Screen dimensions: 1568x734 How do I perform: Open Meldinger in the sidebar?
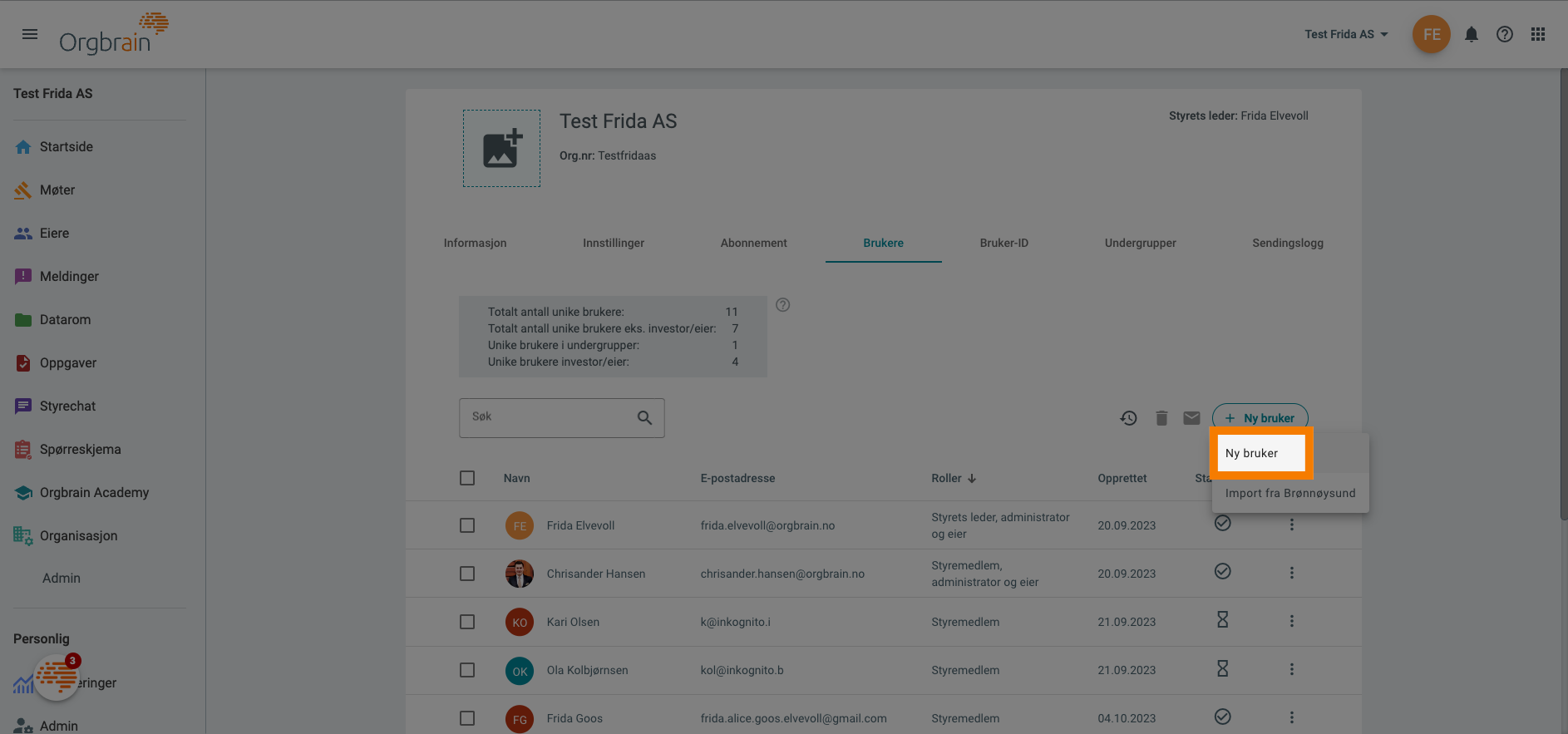pyautogui.click(x=69, y=276)
